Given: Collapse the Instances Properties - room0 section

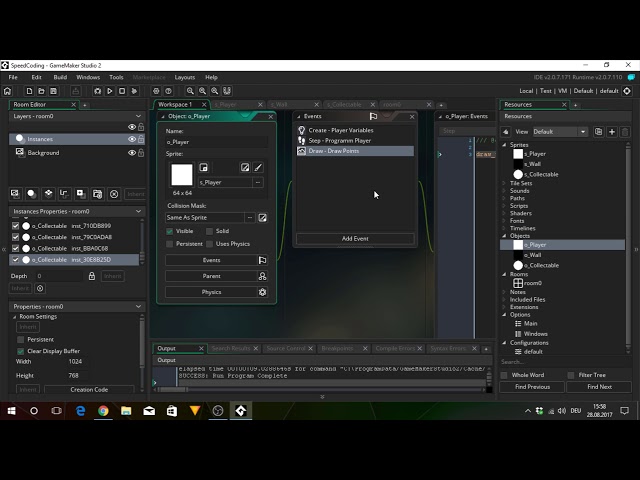Looking at the screenshot, I should click(138, 211).
